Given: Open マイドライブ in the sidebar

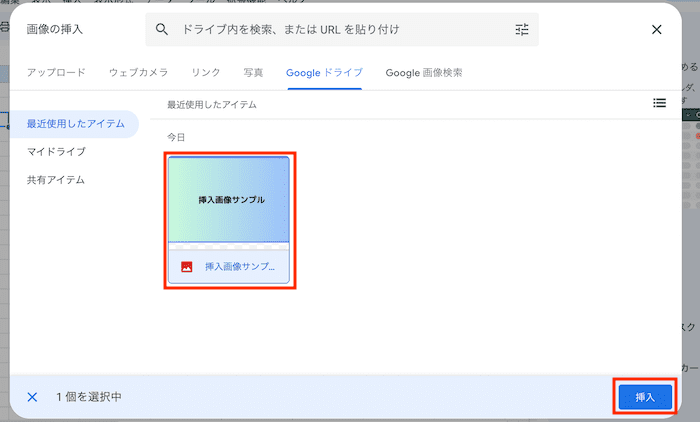Looking at the screenshot, I should click(56, 152).
